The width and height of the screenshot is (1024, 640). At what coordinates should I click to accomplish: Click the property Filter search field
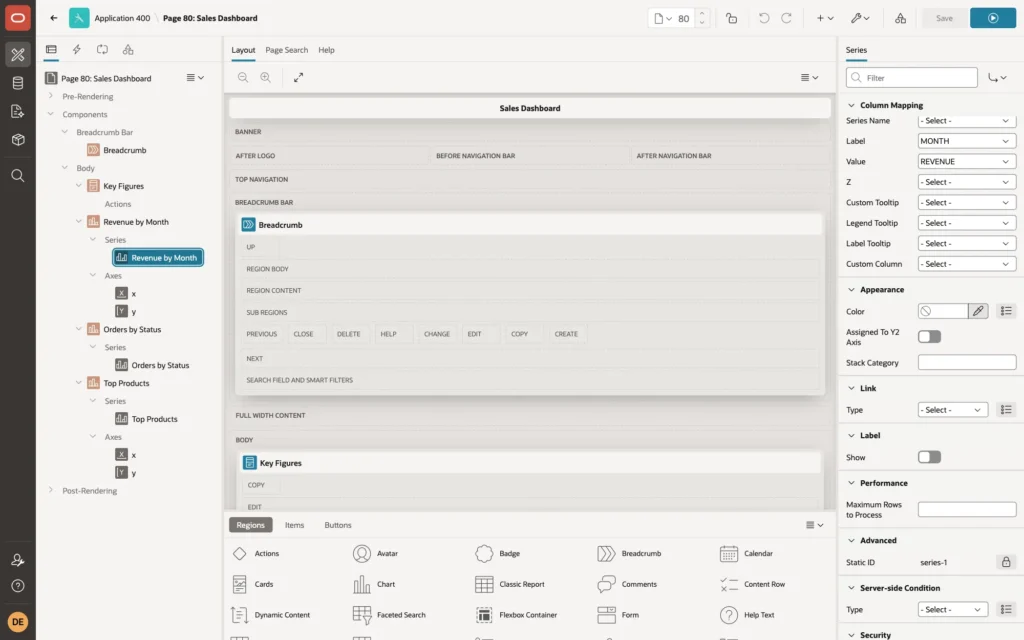(x=912, y=78)
